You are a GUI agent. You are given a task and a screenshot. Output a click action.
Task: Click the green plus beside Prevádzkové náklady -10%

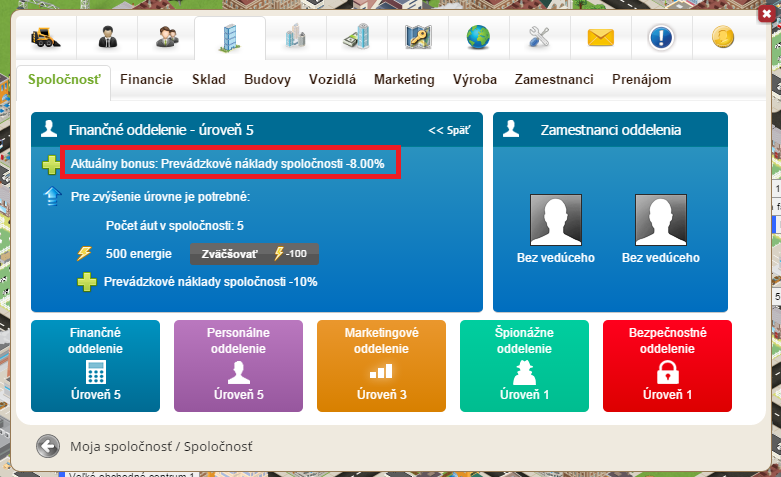click(x=87, y=282)
